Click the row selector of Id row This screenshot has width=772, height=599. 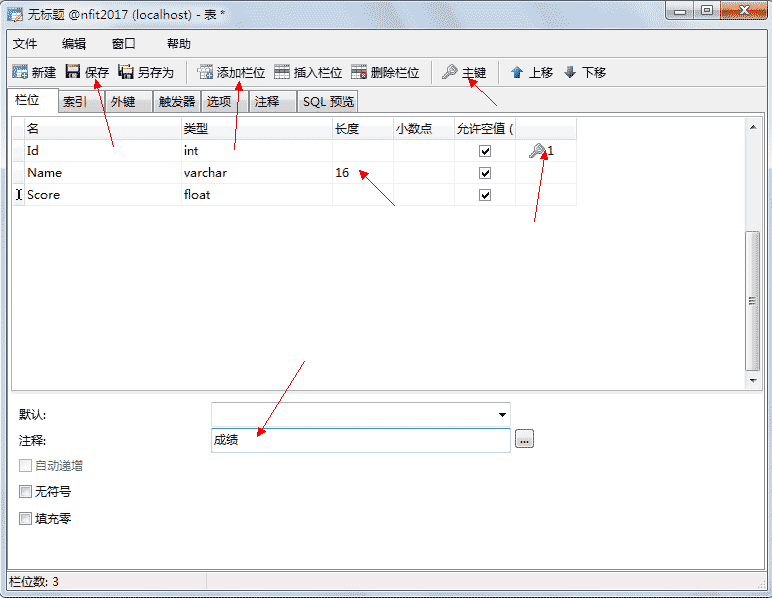coord(18,151)
